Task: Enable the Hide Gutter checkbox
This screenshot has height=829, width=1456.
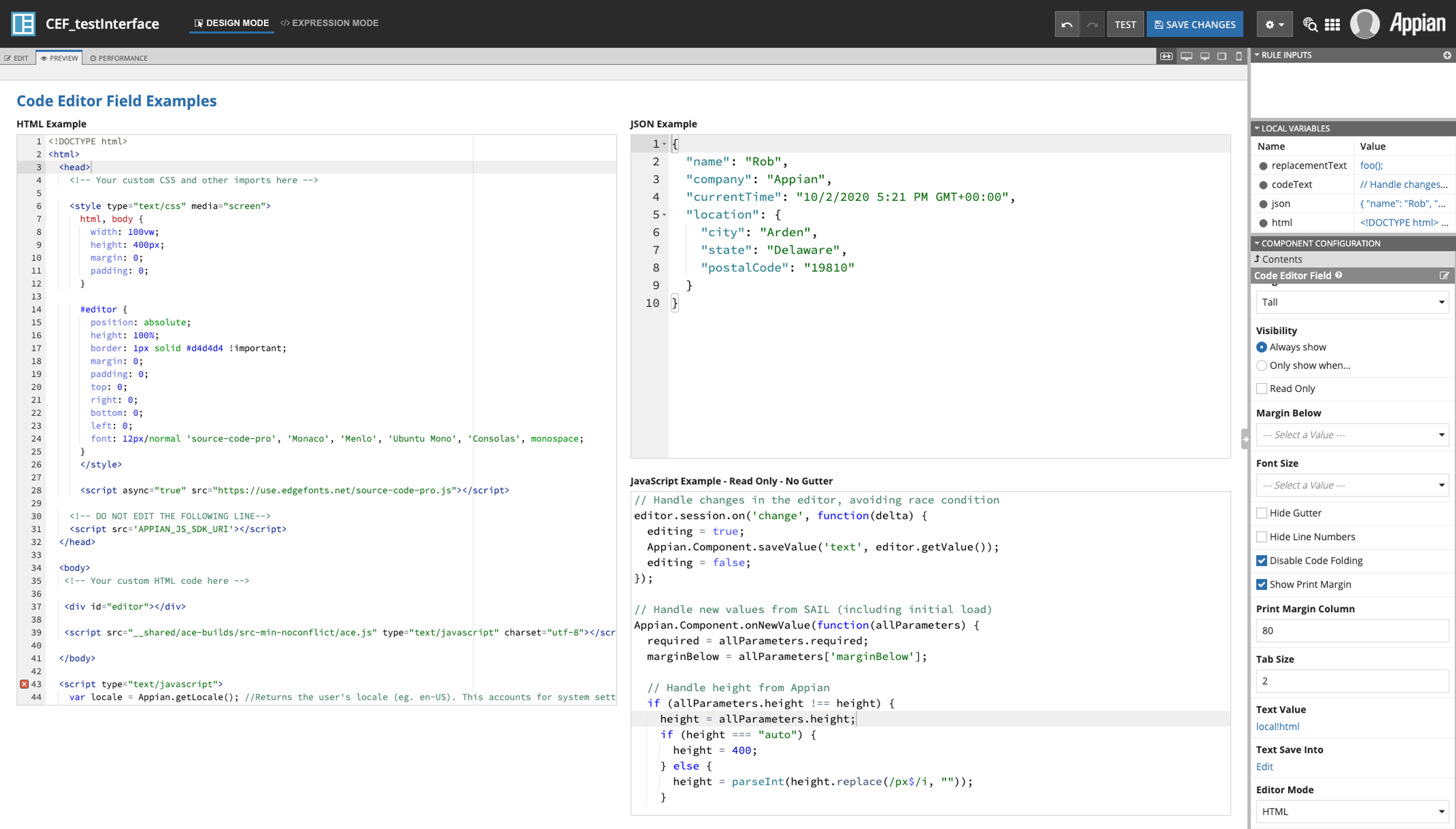Action: click(1261, 513)
